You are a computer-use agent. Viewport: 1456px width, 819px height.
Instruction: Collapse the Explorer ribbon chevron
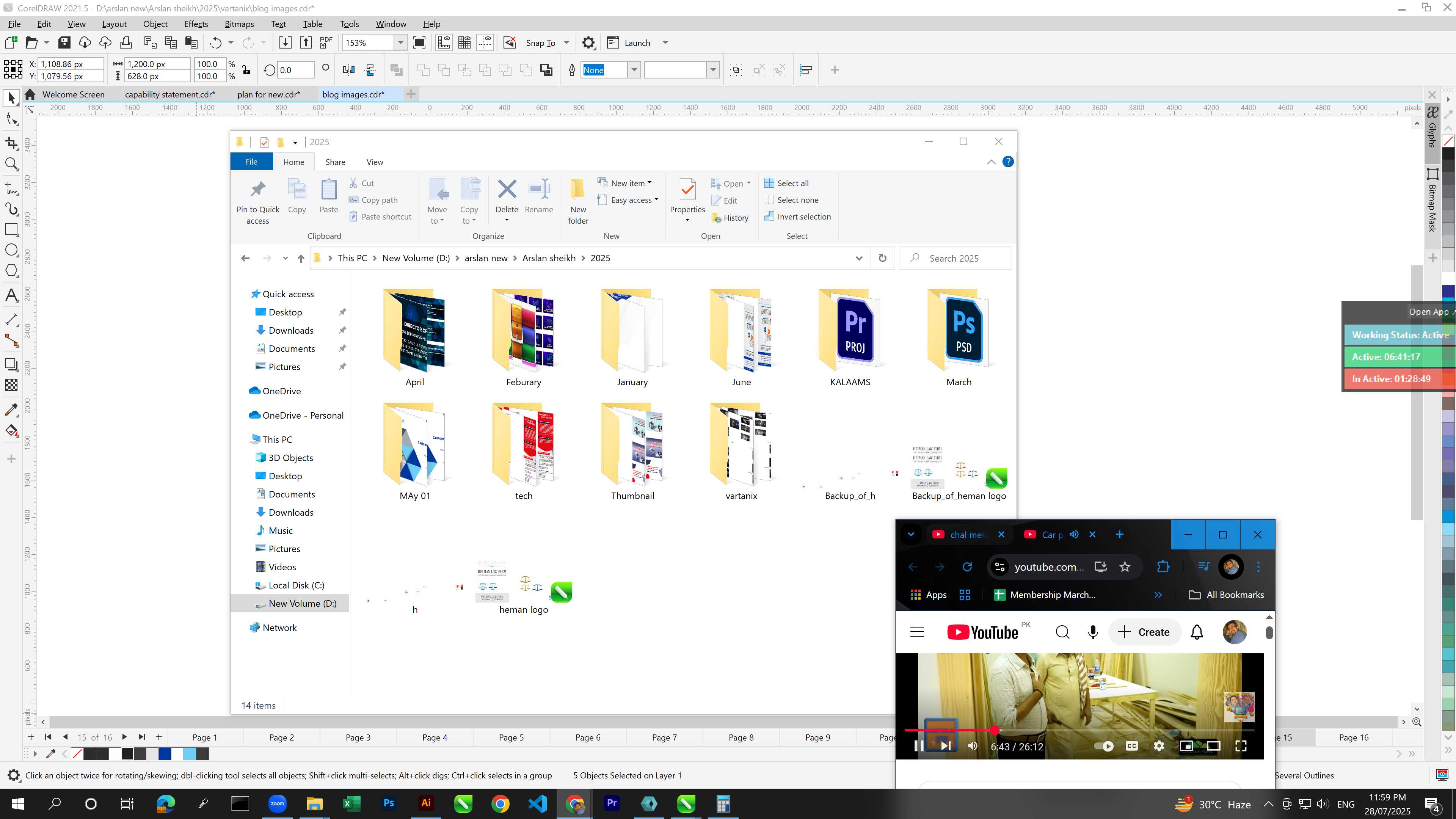(992, 162)
